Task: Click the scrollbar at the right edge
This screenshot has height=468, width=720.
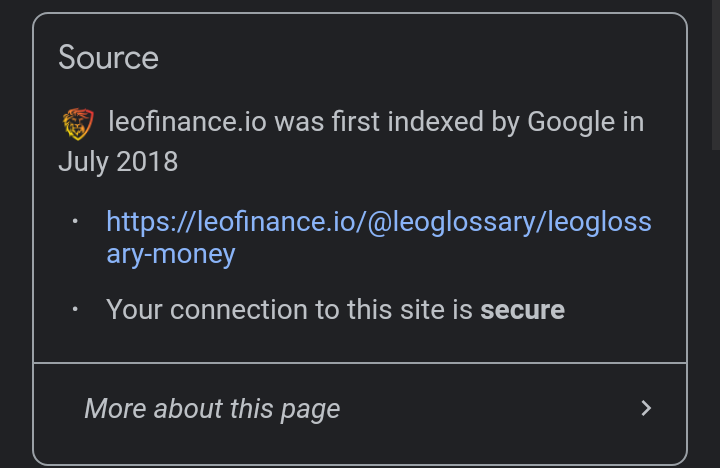Action: [716, 75]
